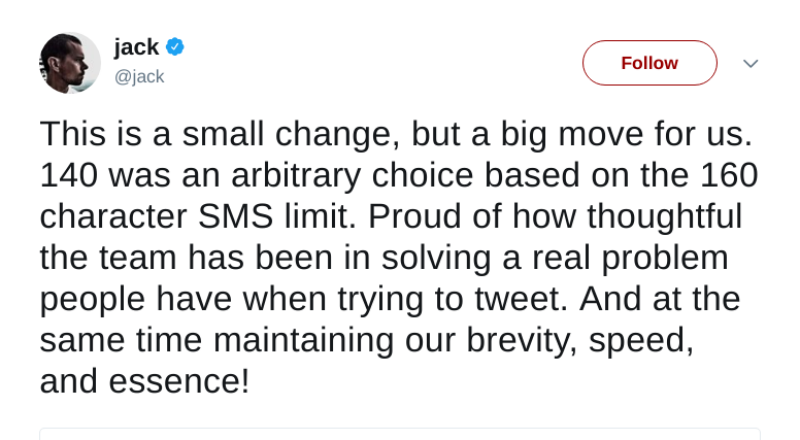Viewport: 800px width, 440px height.
Task: Follow the jack account
Action: coord(649,63)
